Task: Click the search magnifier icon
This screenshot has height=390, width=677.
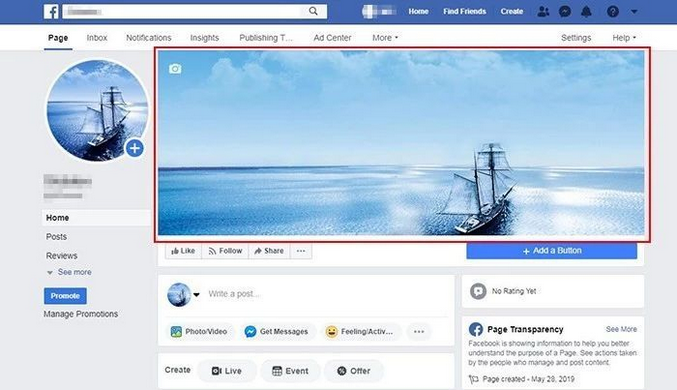Action: (313, 11)
